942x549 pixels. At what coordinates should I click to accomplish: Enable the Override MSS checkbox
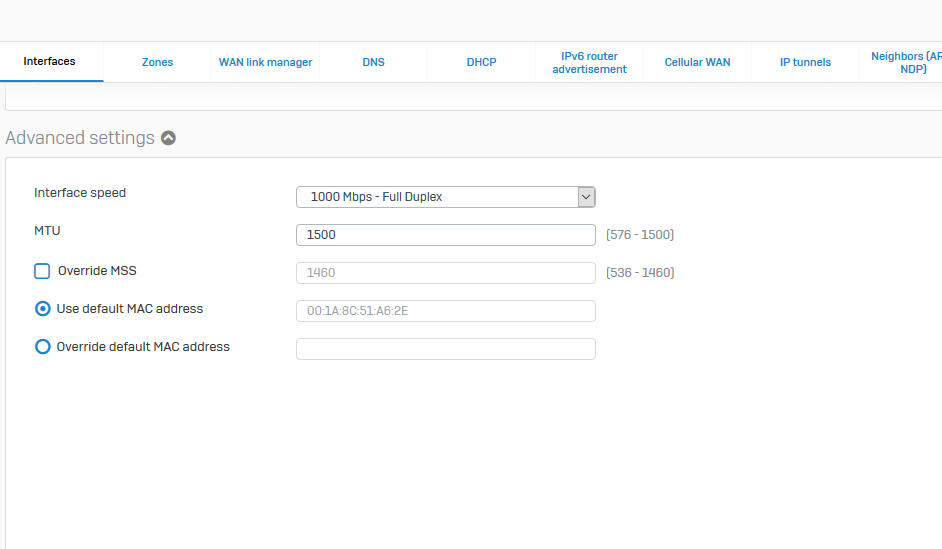point(42,271)
